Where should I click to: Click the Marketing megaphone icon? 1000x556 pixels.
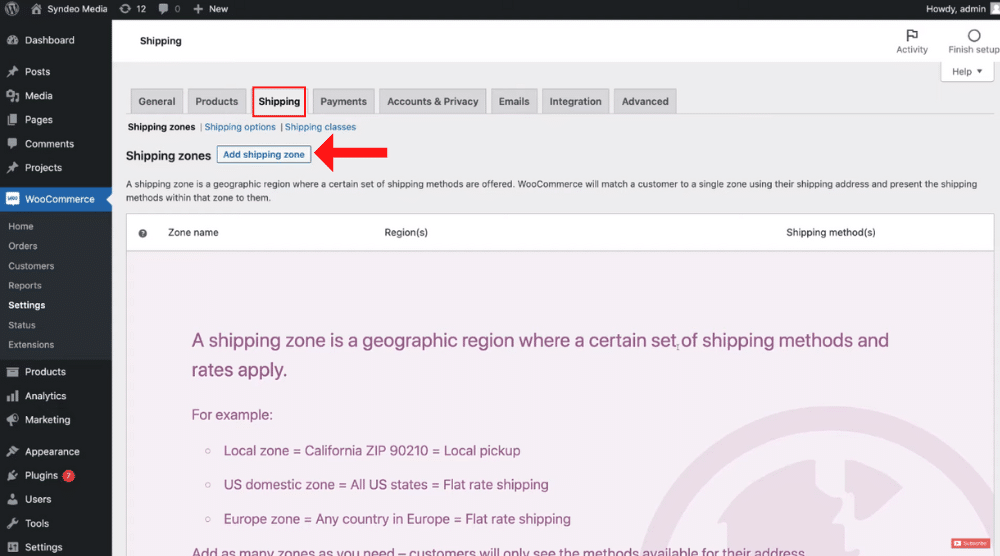[x=12, y=420]
